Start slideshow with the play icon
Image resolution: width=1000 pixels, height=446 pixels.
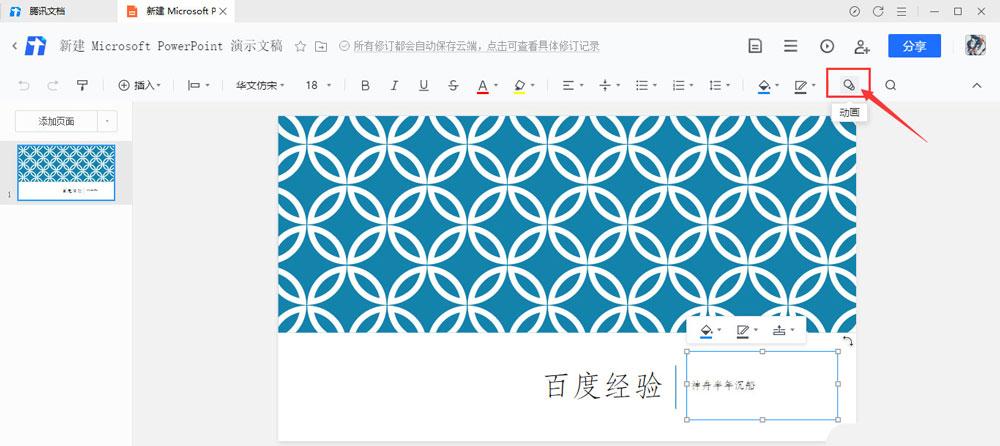click(826, 46)
